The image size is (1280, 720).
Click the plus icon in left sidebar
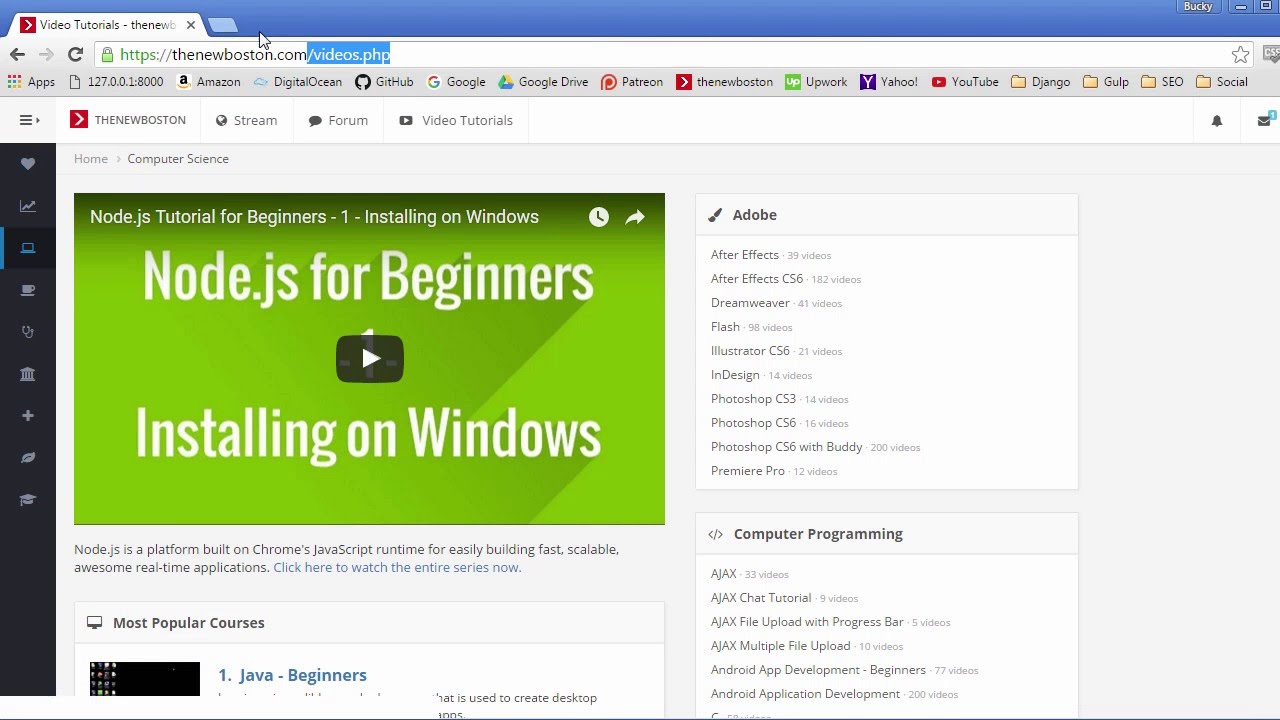pos(28,416)
